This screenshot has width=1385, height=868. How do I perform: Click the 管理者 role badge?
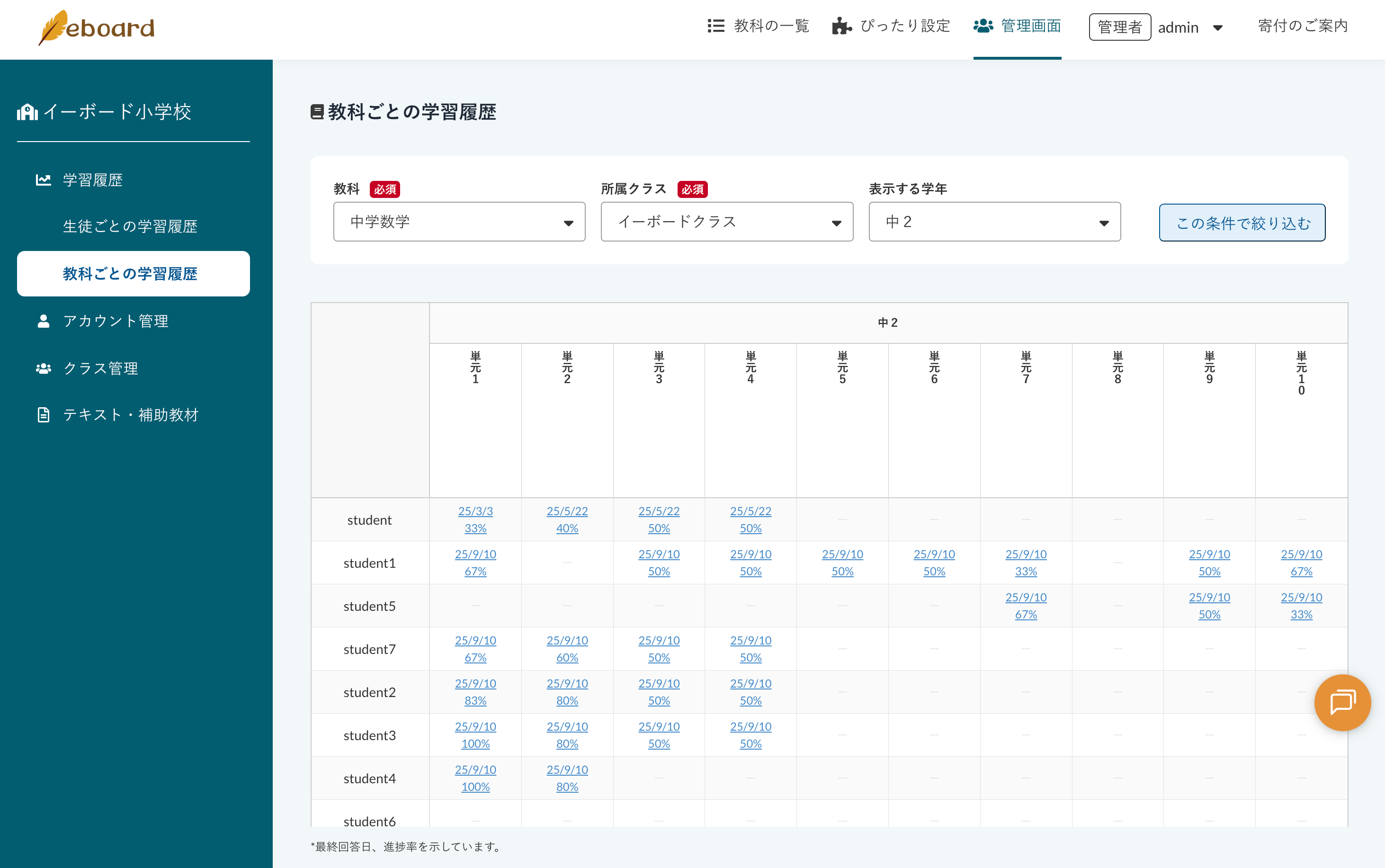point(1120,27)
